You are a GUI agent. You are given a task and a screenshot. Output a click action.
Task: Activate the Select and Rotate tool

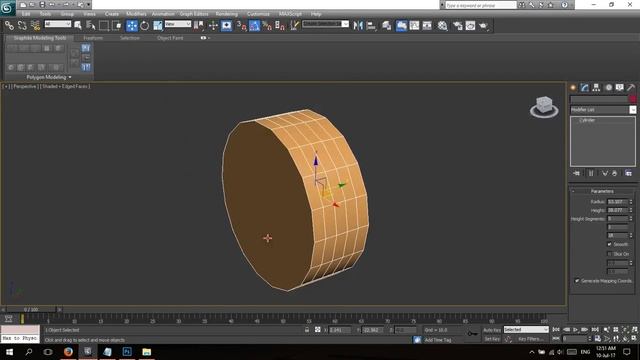[144, 25]
